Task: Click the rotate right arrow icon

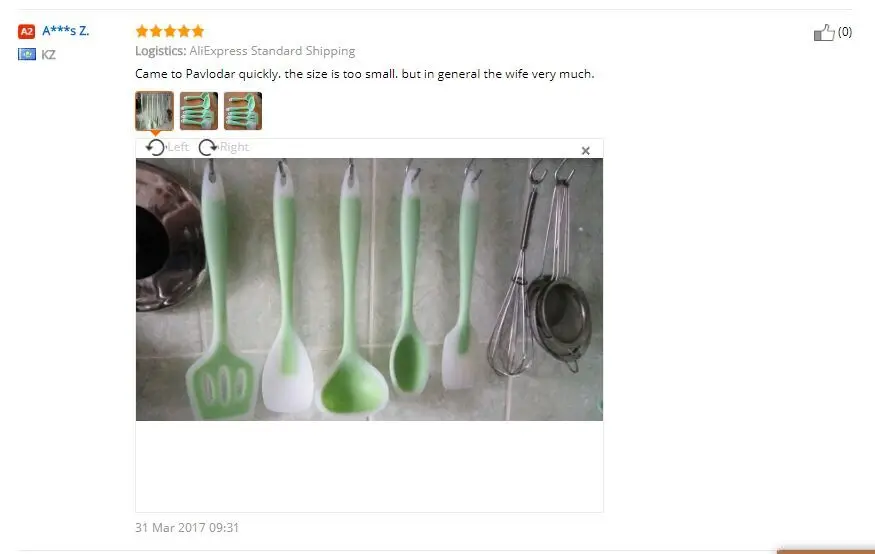Action: 208,147
